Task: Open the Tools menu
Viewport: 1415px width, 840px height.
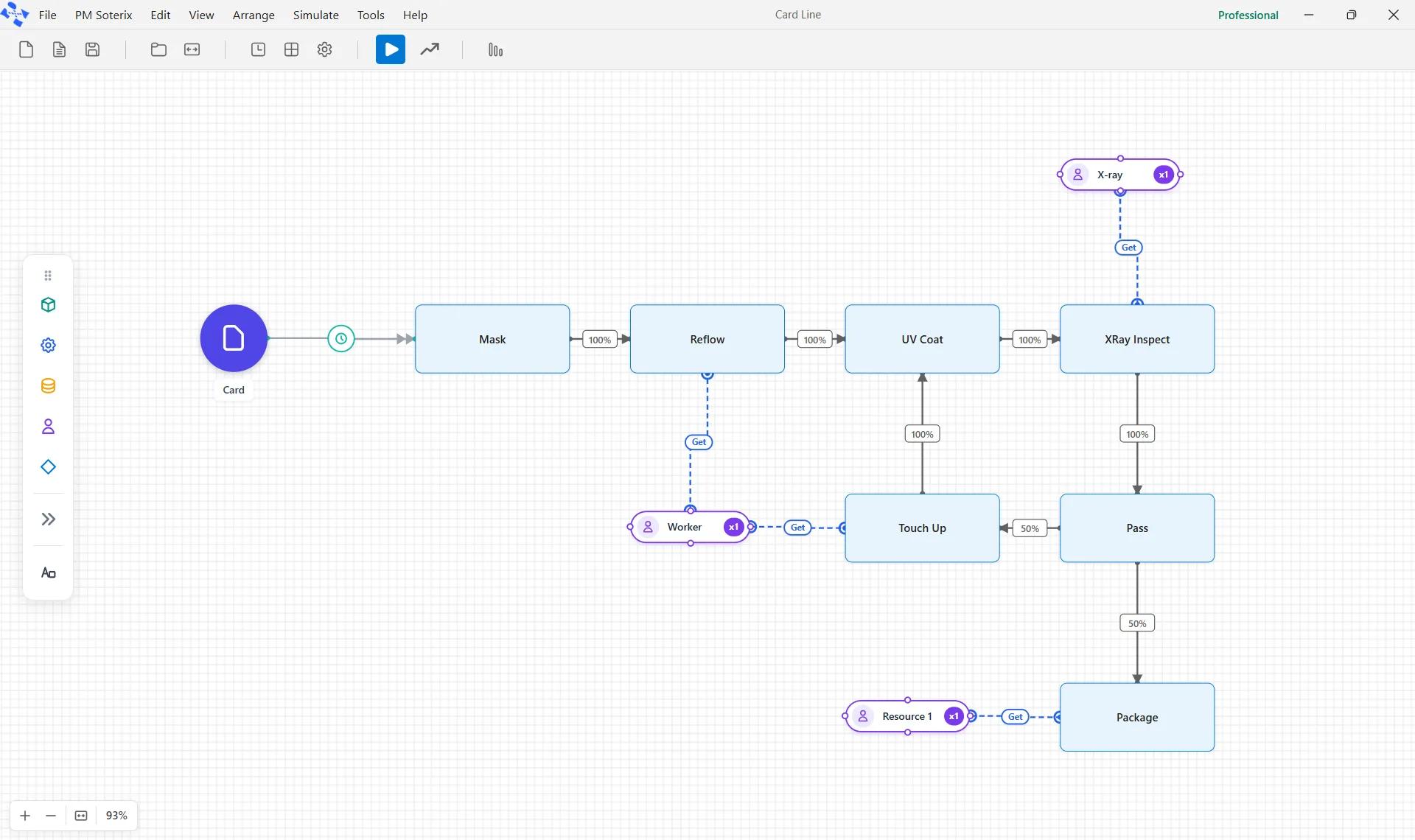Action: tap(371, 15)
